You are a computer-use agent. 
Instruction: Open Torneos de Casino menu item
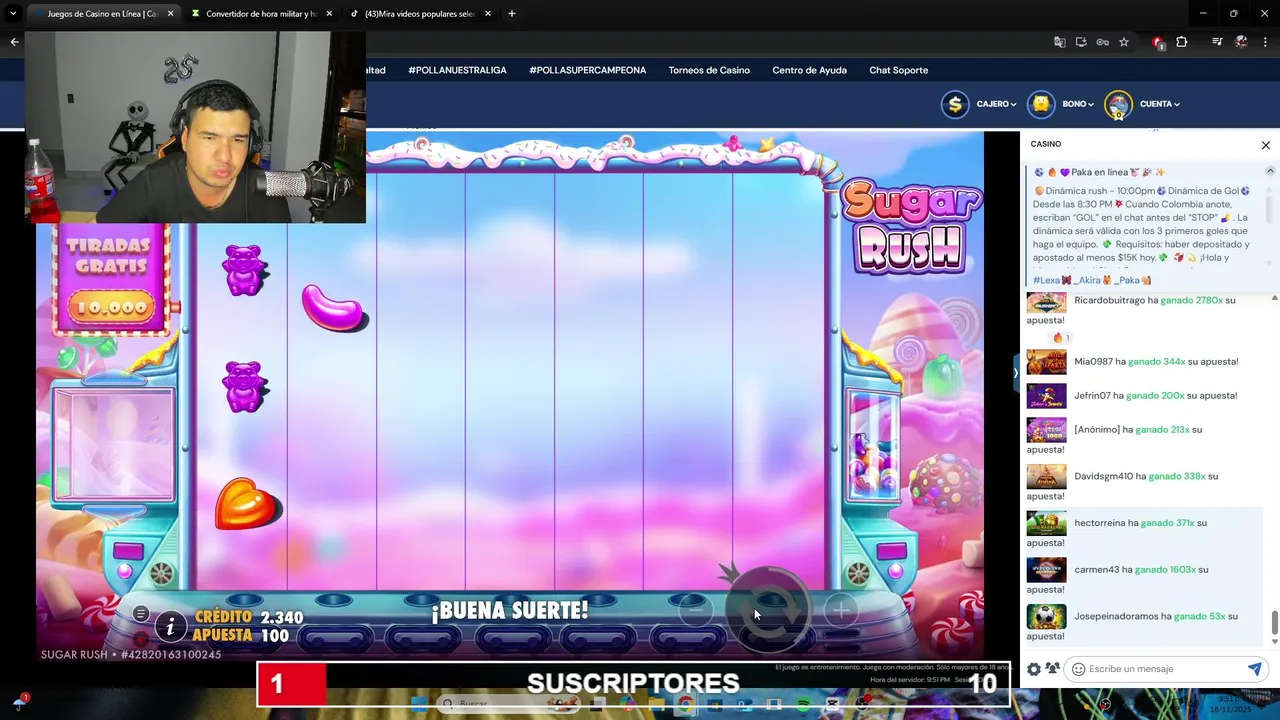[709, 70]
